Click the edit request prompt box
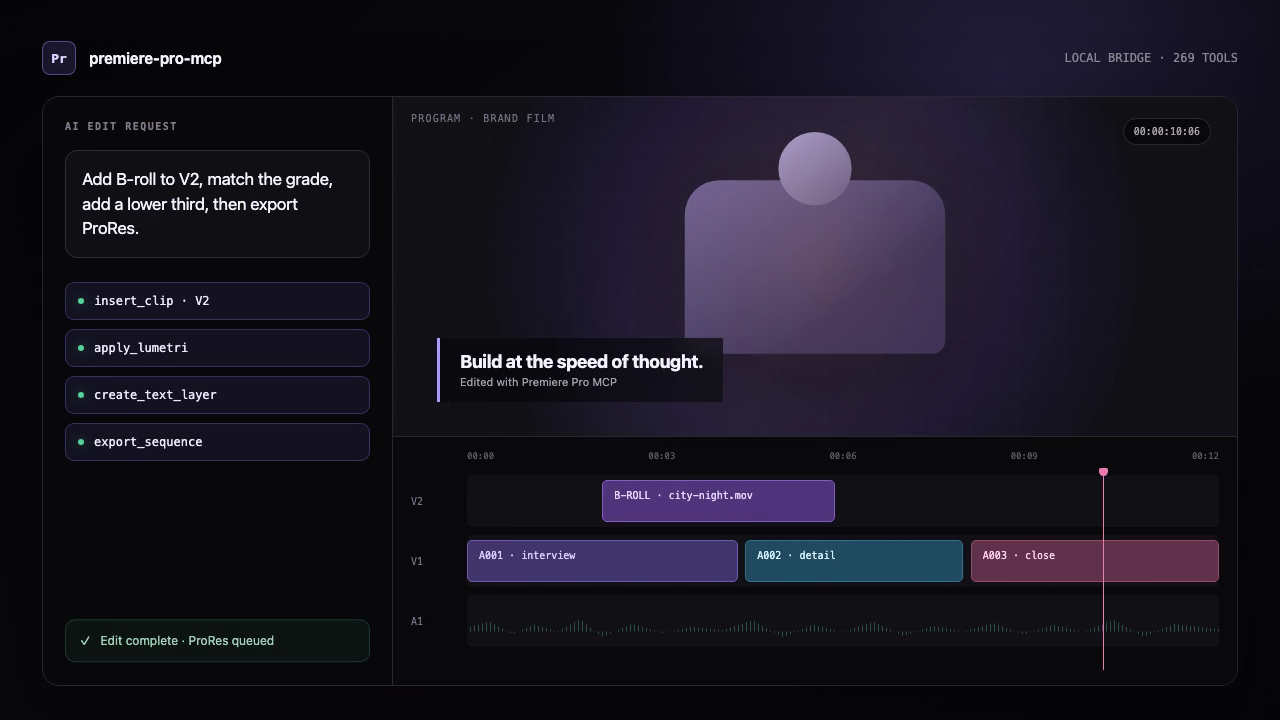 point(217,204)
